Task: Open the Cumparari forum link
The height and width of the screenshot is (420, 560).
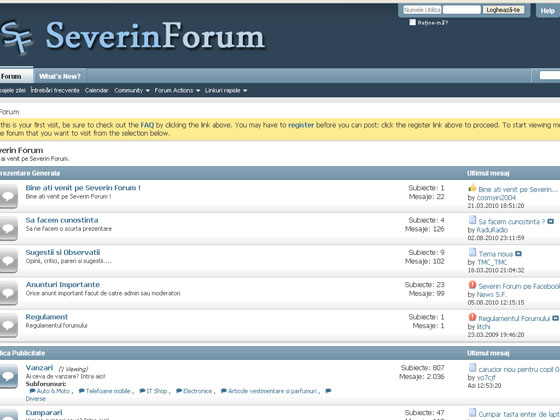Action: [44, 412]
